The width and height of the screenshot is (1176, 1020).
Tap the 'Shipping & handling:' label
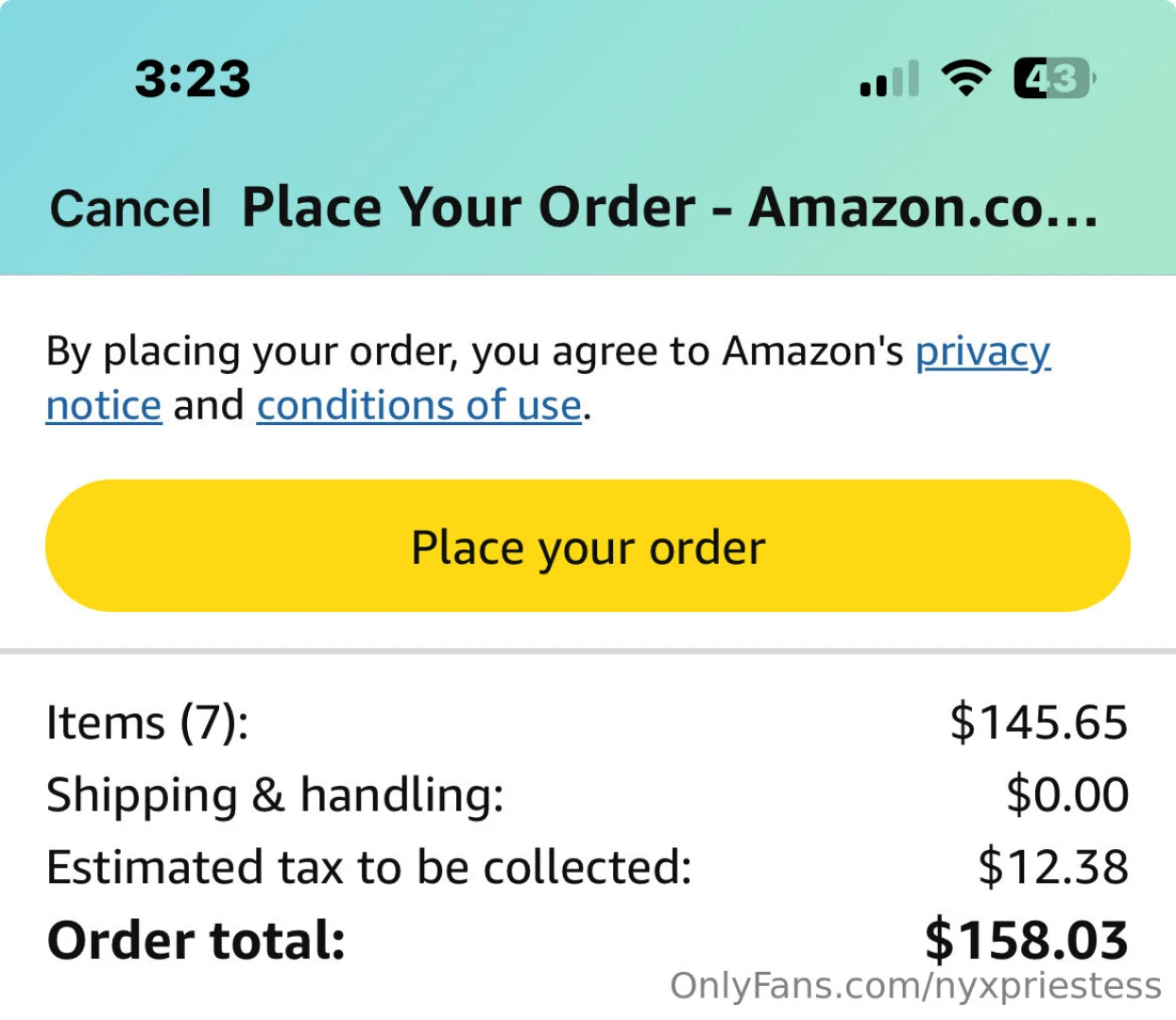point(275,795)
